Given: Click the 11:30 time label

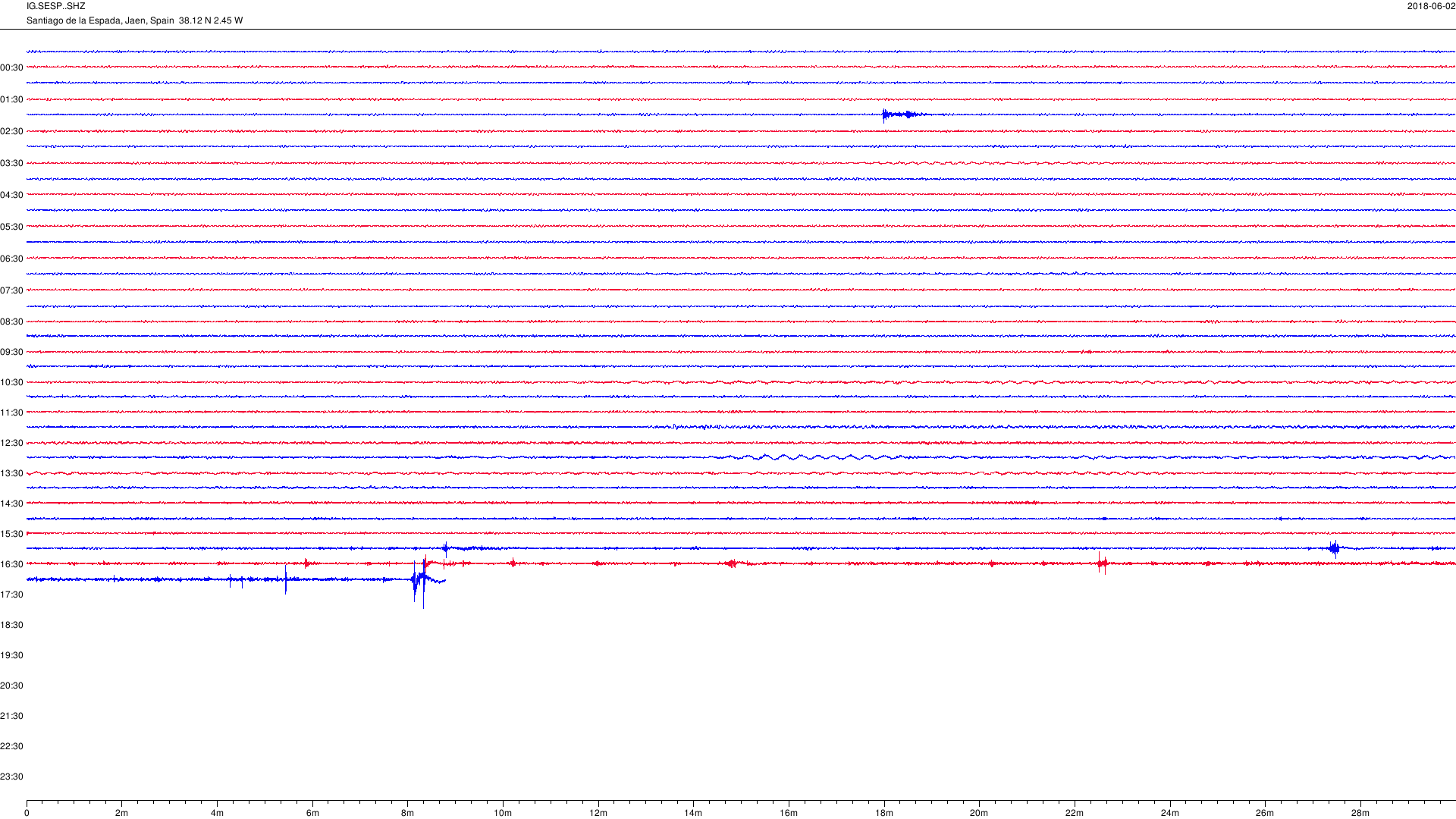Looking at the screenshot, I should (11, 413).
